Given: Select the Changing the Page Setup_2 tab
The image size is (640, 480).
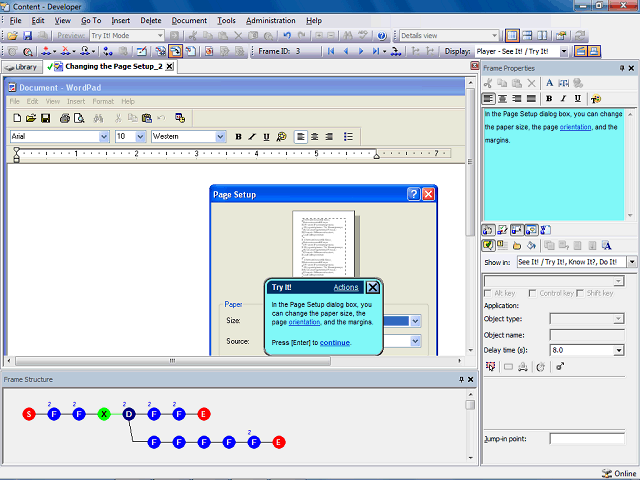Looking at the screenshot, I should [110, 67].
